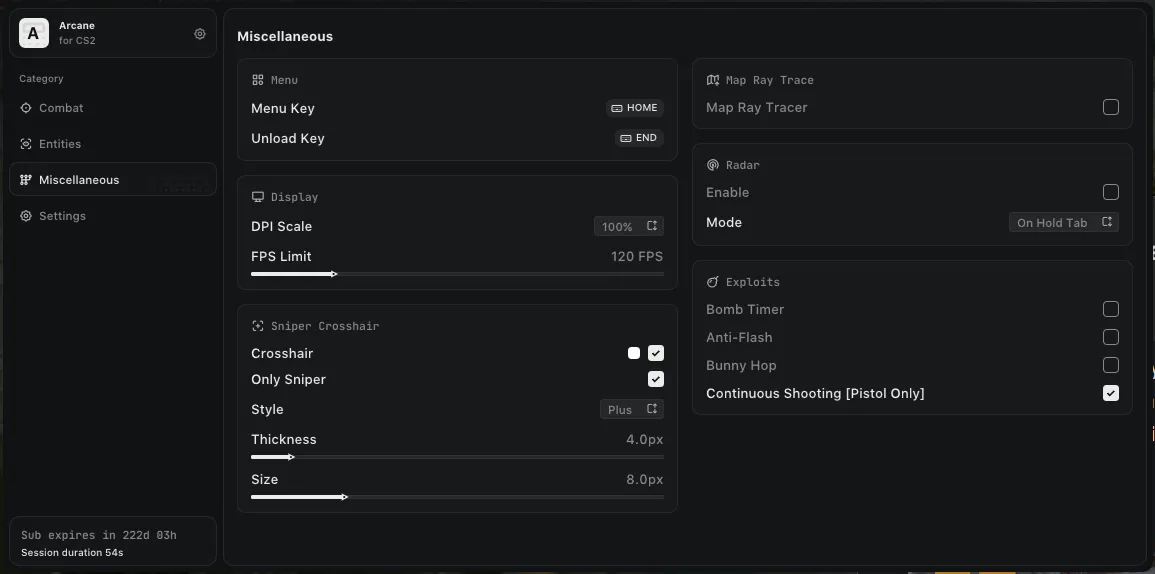Image resolution: width=1155 pixels, height=574 pixels.
Task: Click the settings gear icon beside Arcane
Action: click(200, 34)
